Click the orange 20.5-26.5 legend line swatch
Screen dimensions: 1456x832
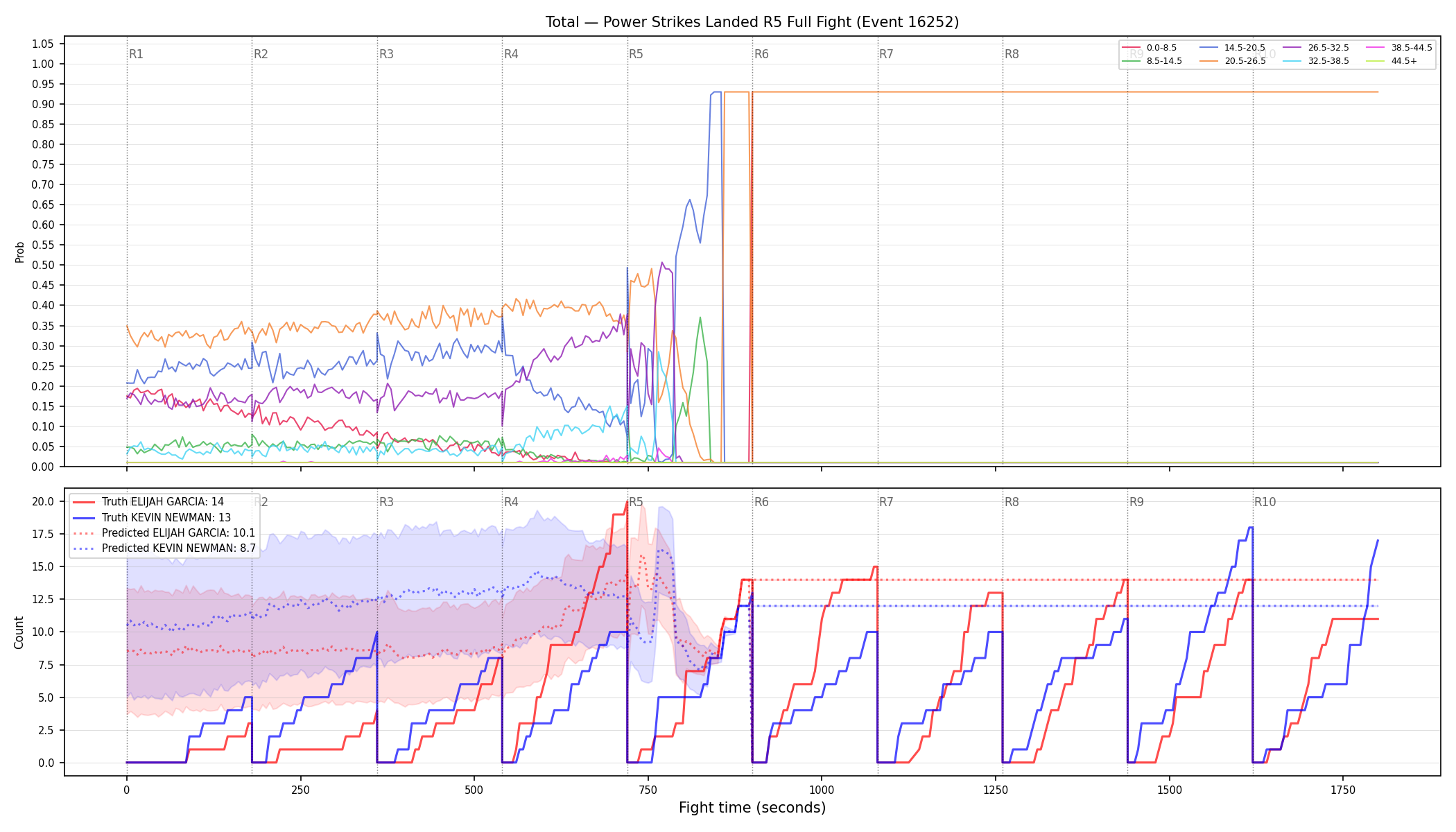[1209, 61]
